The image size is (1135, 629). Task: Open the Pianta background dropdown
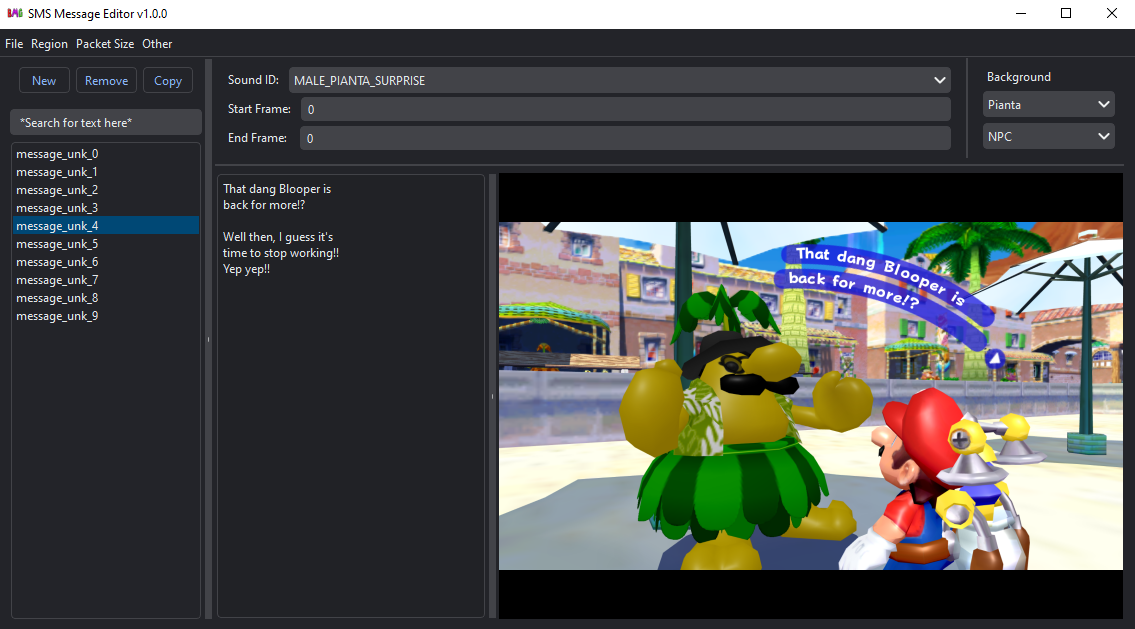click(x=1048, y=103)
